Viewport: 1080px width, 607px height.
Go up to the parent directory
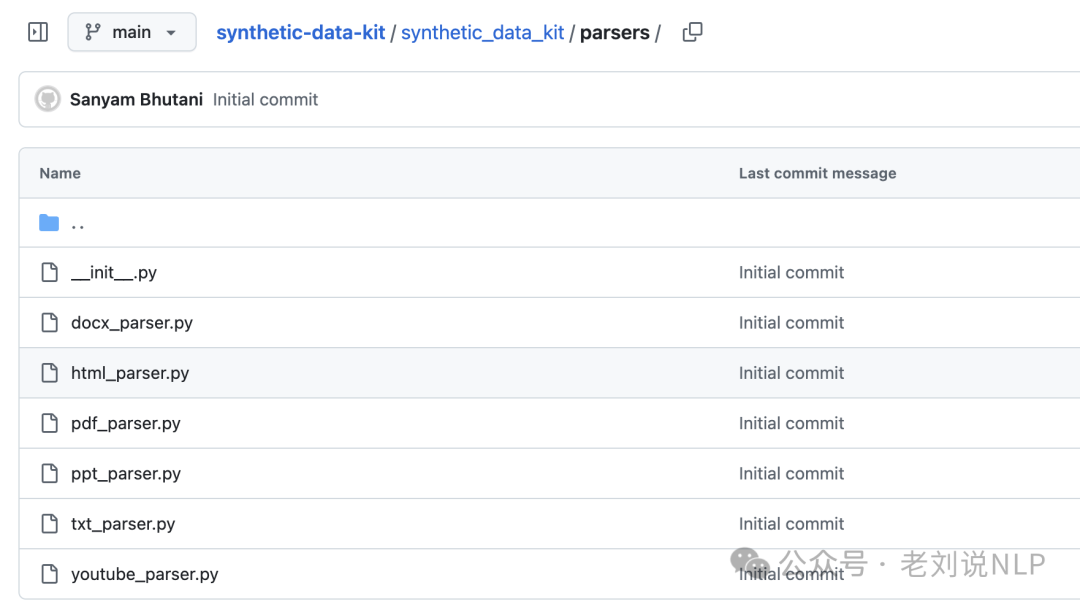(78, 223)
